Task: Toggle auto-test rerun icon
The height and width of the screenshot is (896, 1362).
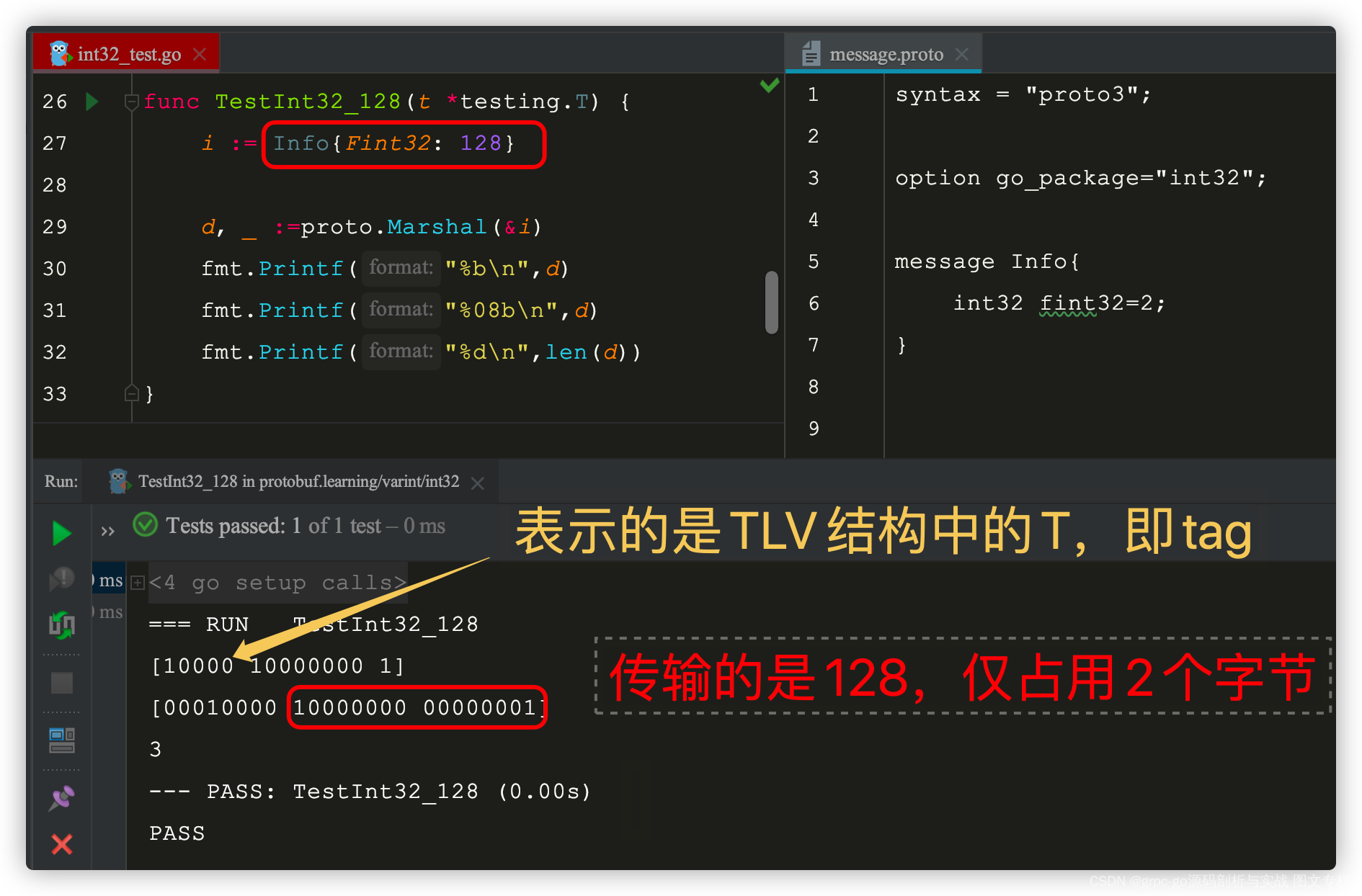Action: click(62, 625)
